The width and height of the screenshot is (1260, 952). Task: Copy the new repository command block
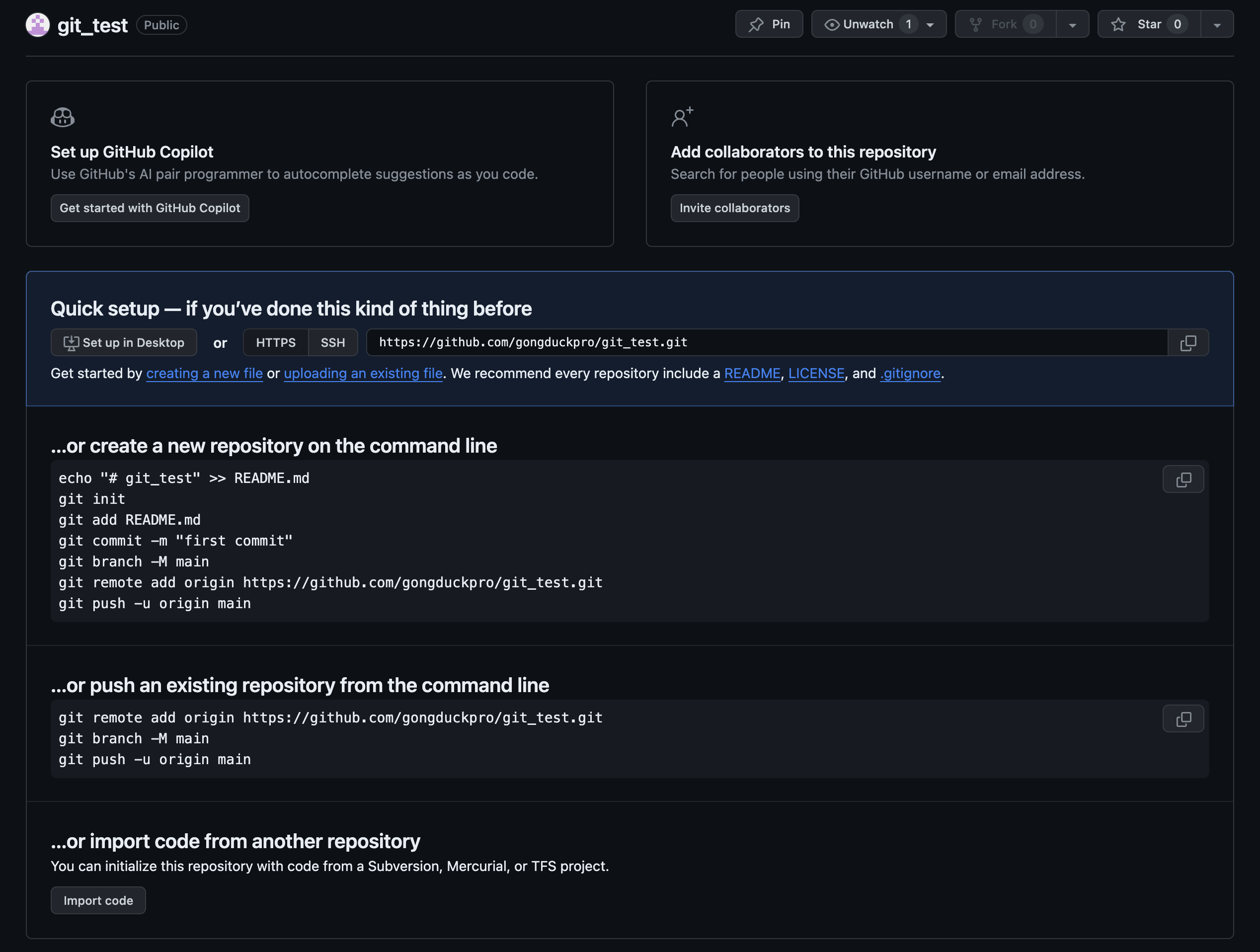click(x=1183, y=479)
